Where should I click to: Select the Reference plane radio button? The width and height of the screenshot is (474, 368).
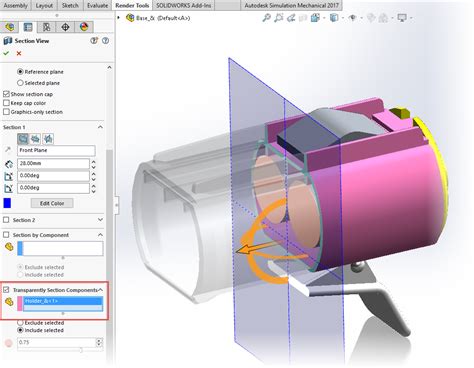[x=20, y=72]
